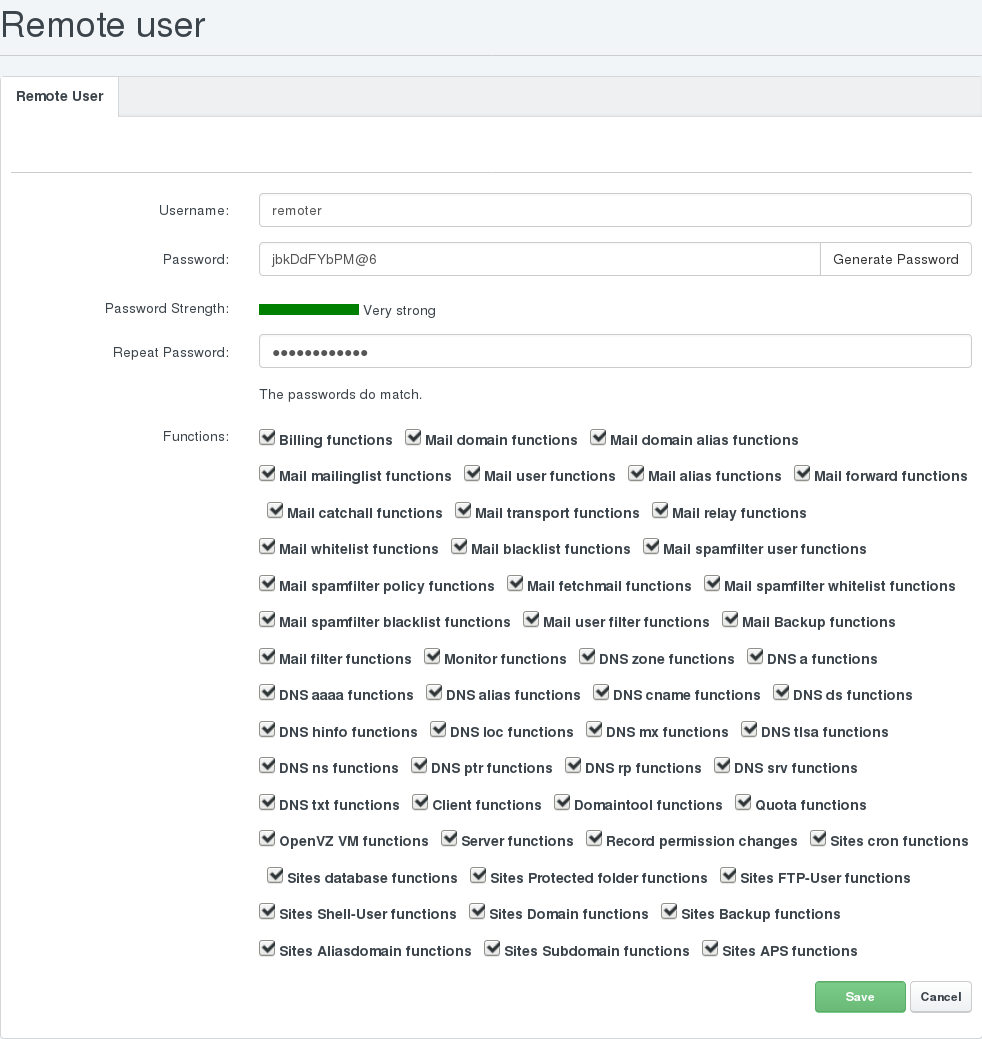Toggle Sites Backup functions
The width and height of the screenshot is (982, 1039).
[669, 910]
